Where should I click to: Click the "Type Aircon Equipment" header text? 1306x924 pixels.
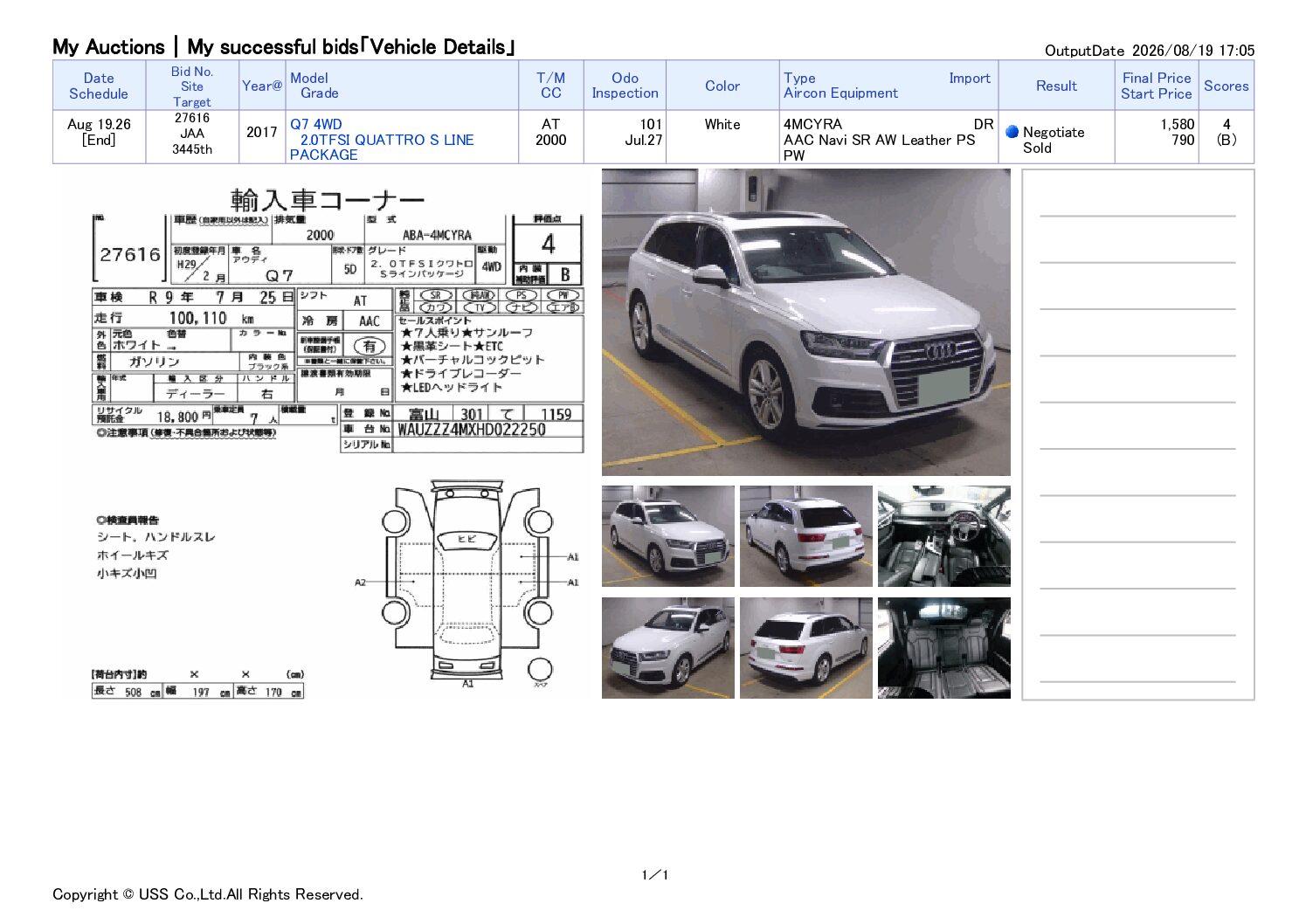[840, 86]
